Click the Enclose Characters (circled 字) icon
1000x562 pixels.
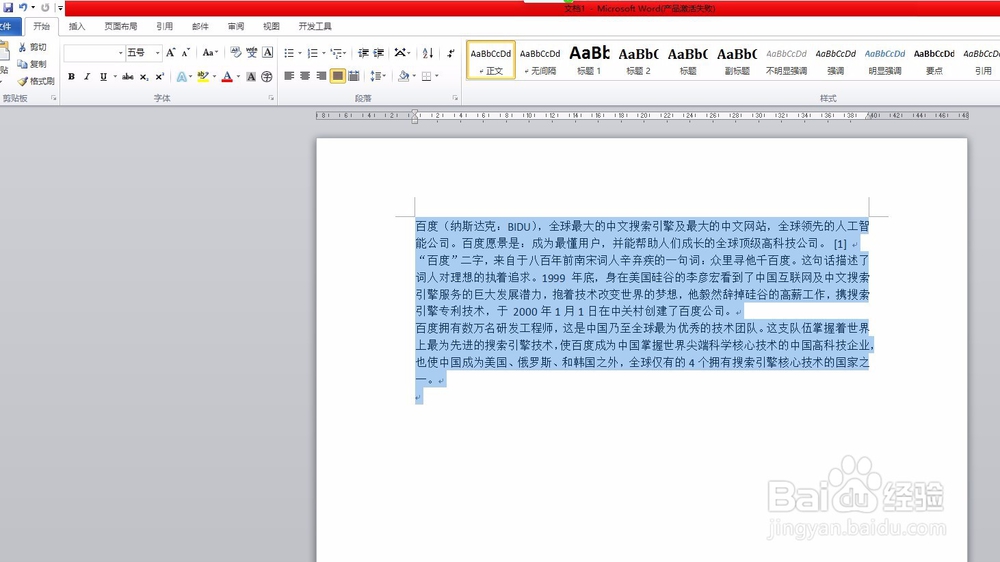pyautogui.click(x=267, y=77)
